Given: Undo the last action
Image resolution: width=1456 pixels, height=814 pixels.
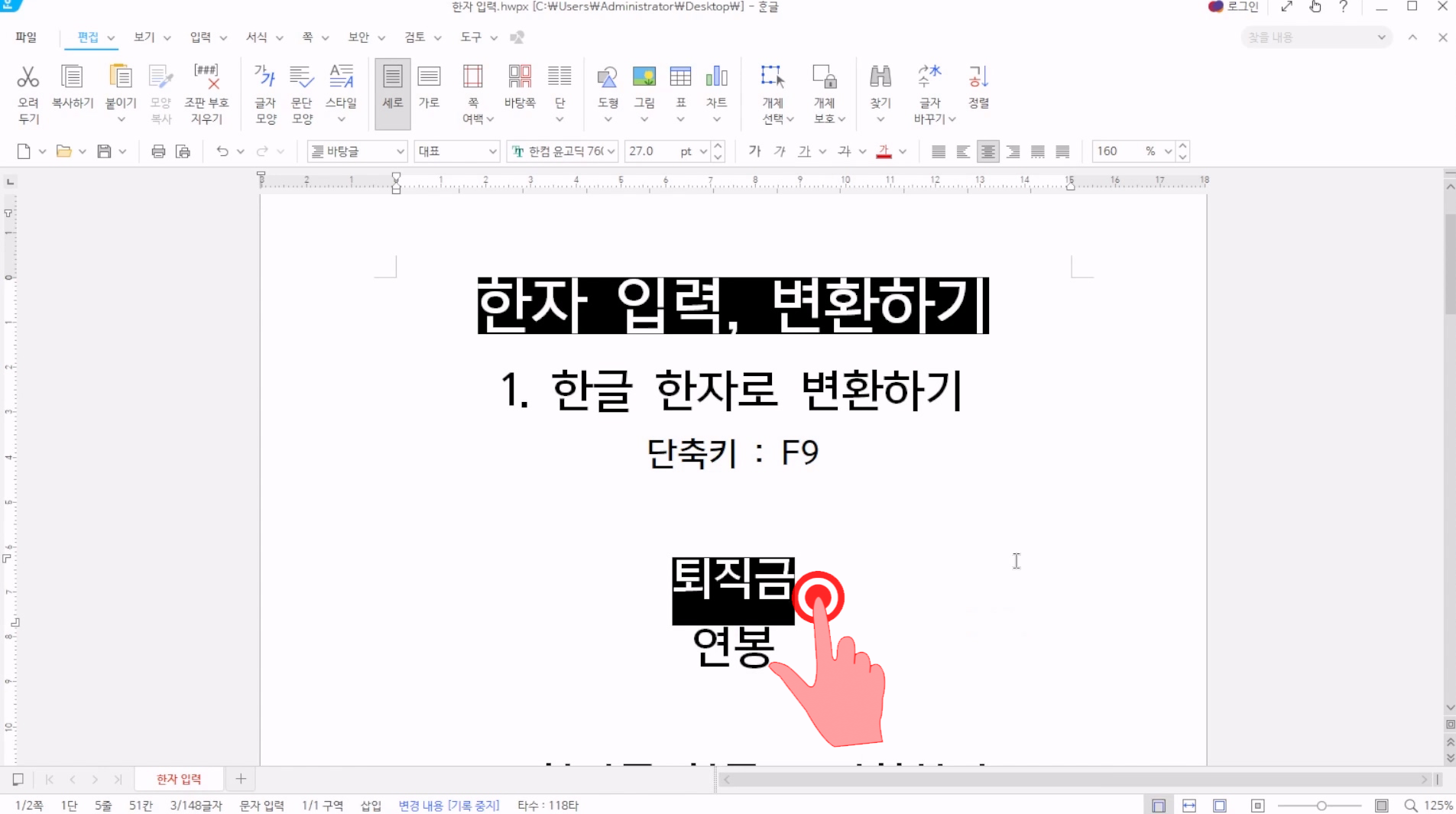Looking at the screenshot, I should pyautogui.click(x=222, y=151).
